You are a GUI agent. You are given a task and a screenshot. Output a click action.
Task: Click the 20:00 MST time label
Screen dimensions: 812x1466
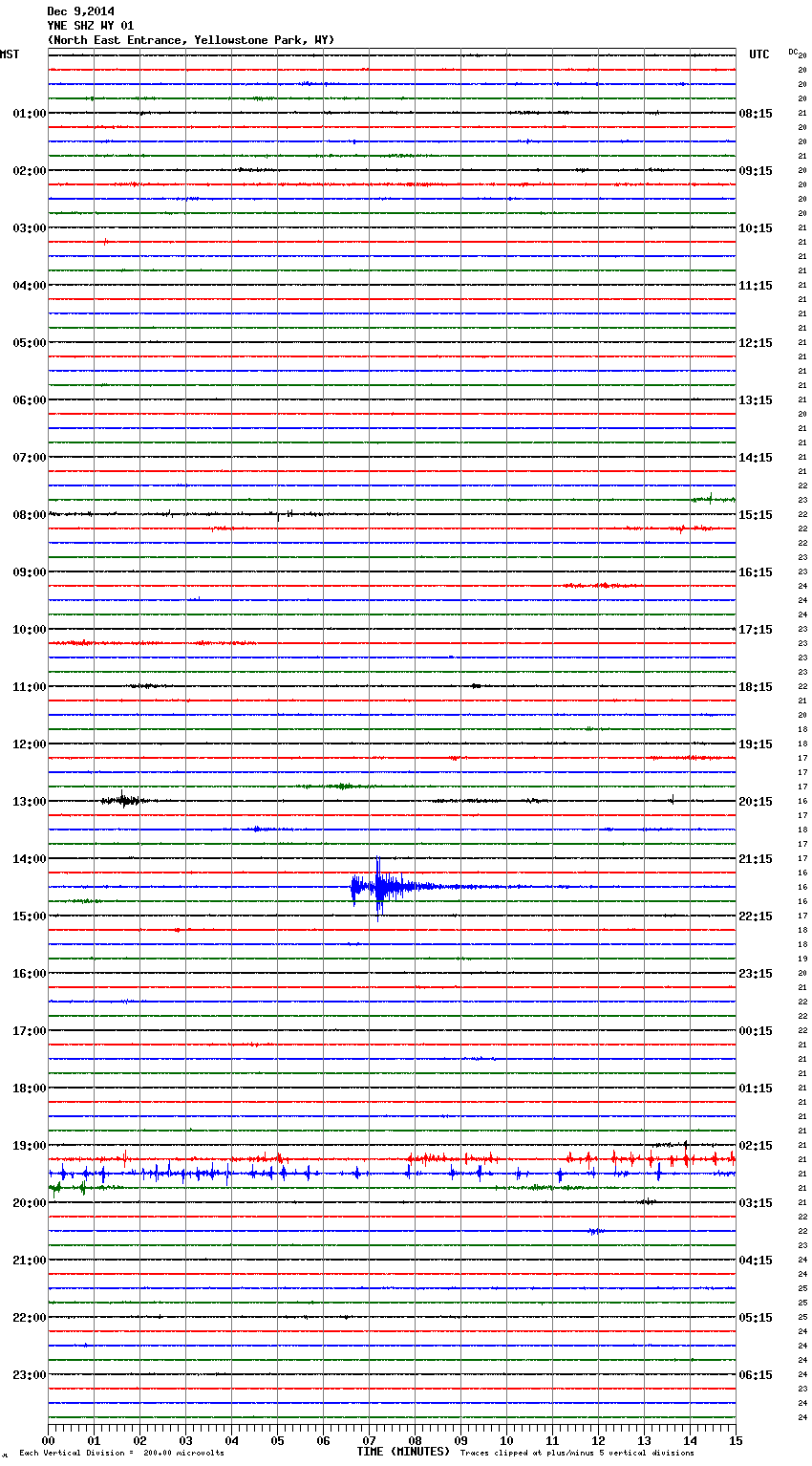click(30, 1203)
